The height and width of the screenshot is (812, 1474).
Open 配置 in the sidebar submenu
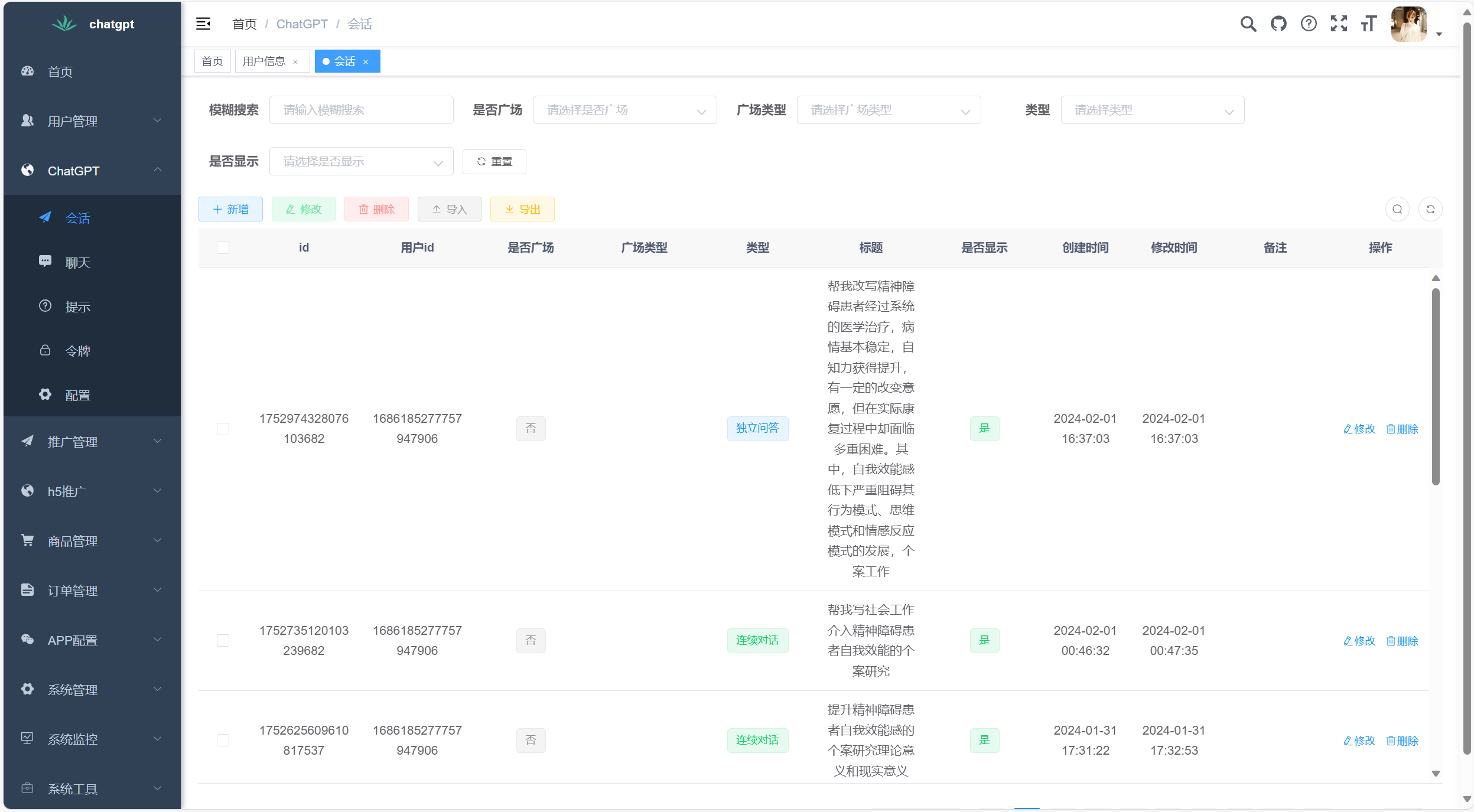tap(92, 395)
